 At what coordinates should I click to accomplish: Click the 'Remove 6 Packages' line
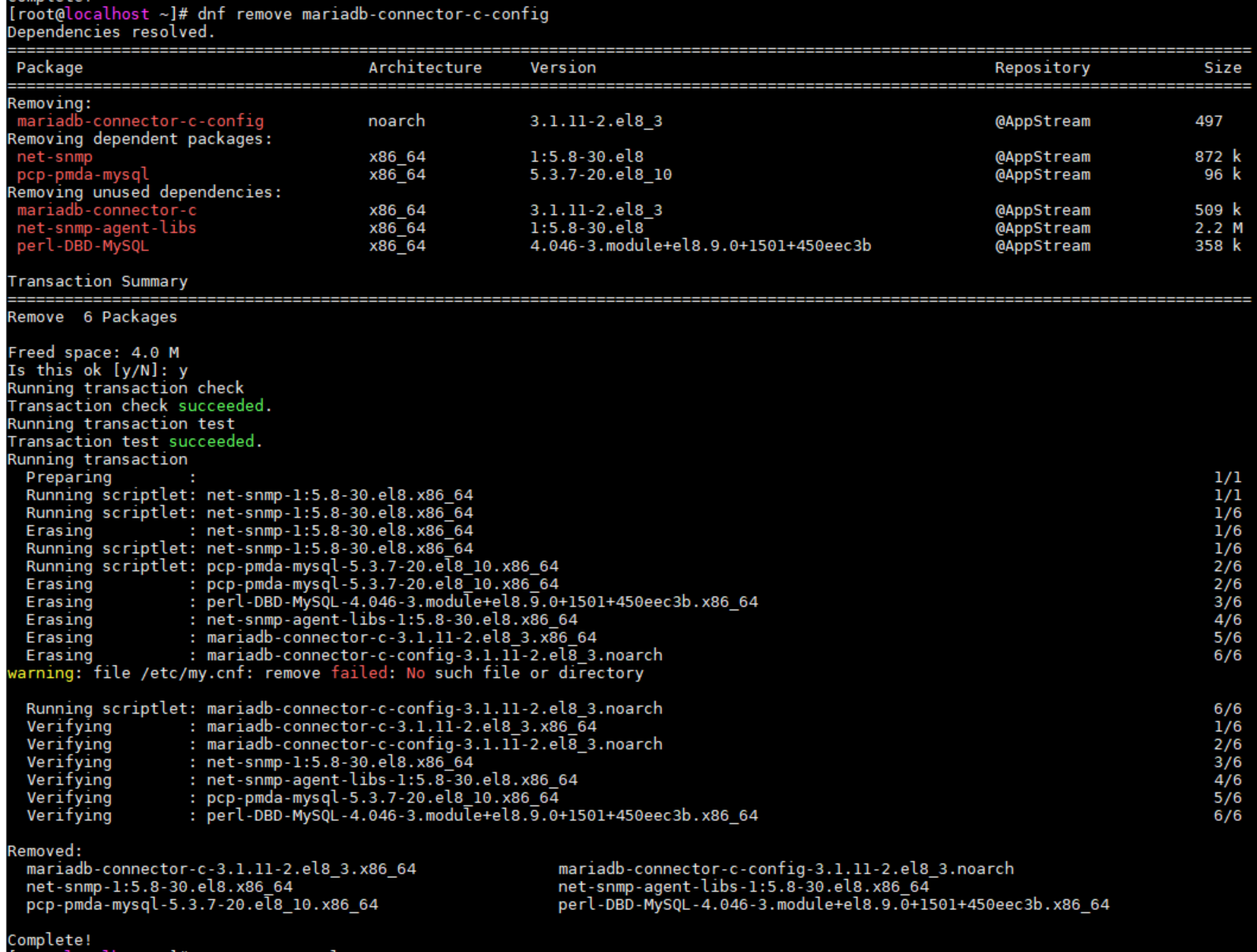pos(93,317)
